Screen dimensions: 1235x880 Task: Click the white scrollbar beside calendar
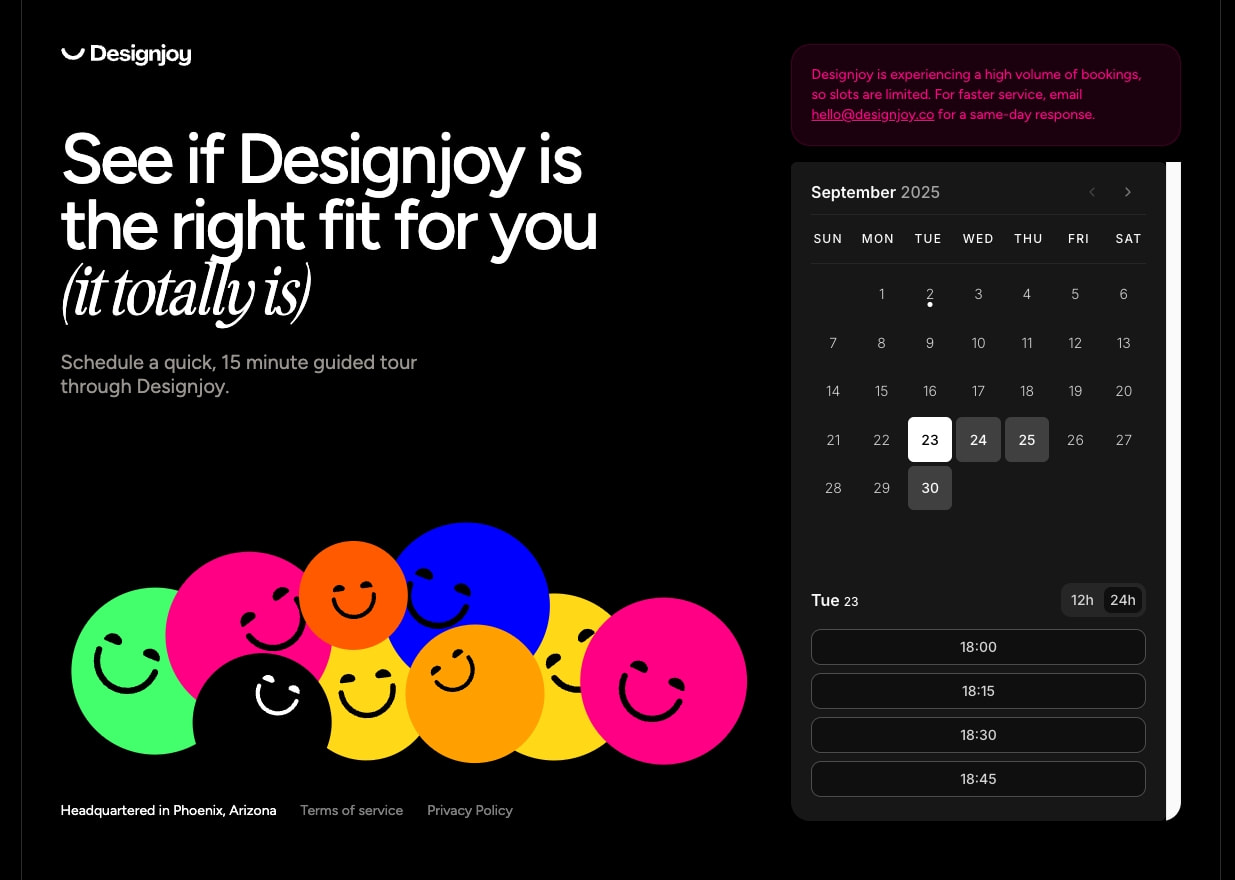point(1173,490)
